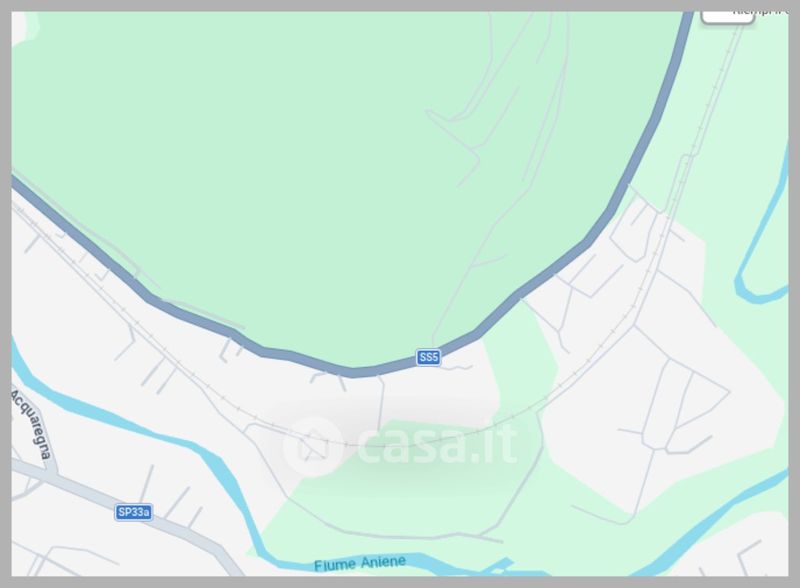The height and width of the screenshot is (588, 800).
Task: Click the SP33a road shield marker
Action: (x=134, y=512)
